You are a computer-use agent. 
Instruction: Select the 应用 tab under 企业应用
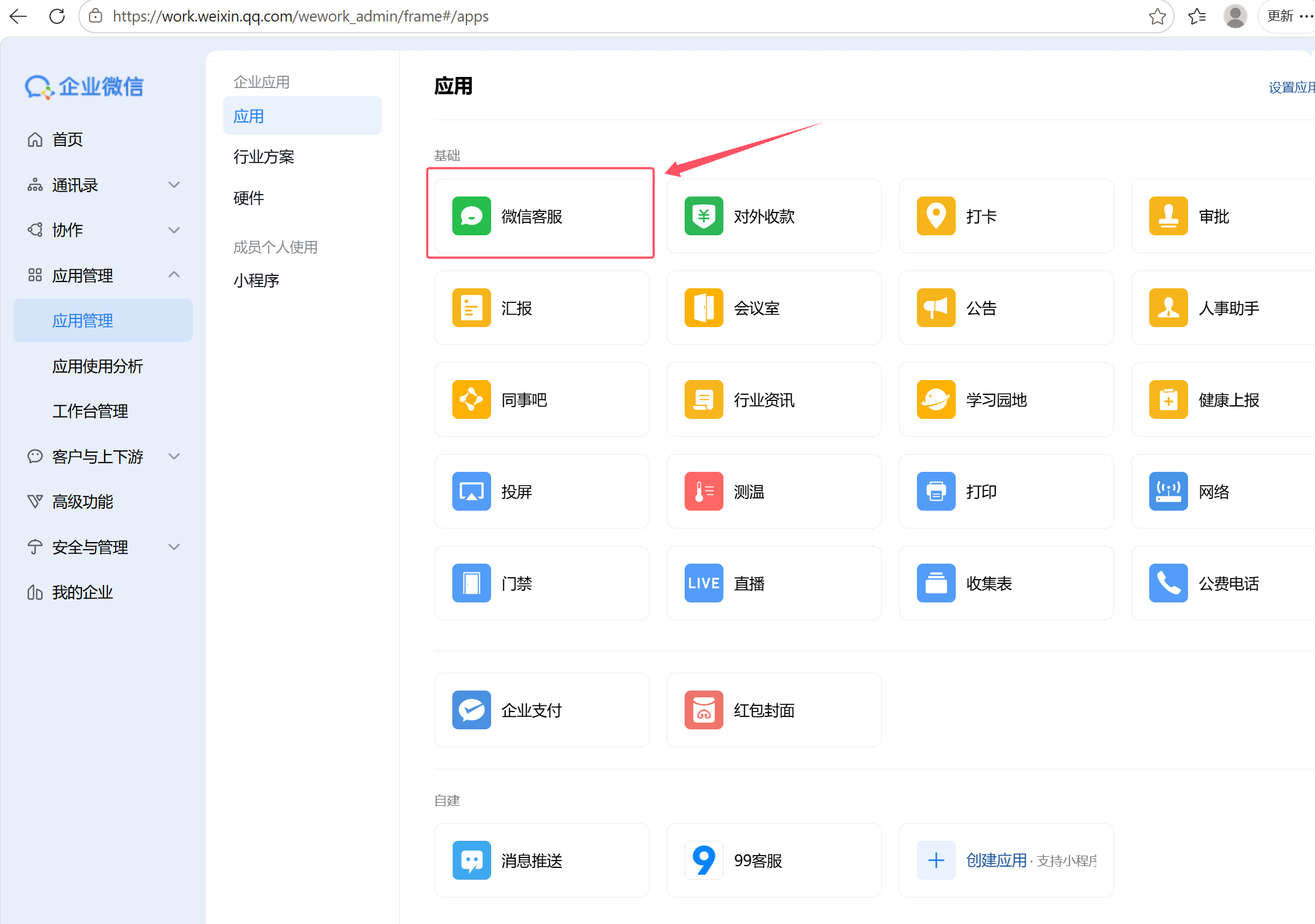tap(303, 116)
